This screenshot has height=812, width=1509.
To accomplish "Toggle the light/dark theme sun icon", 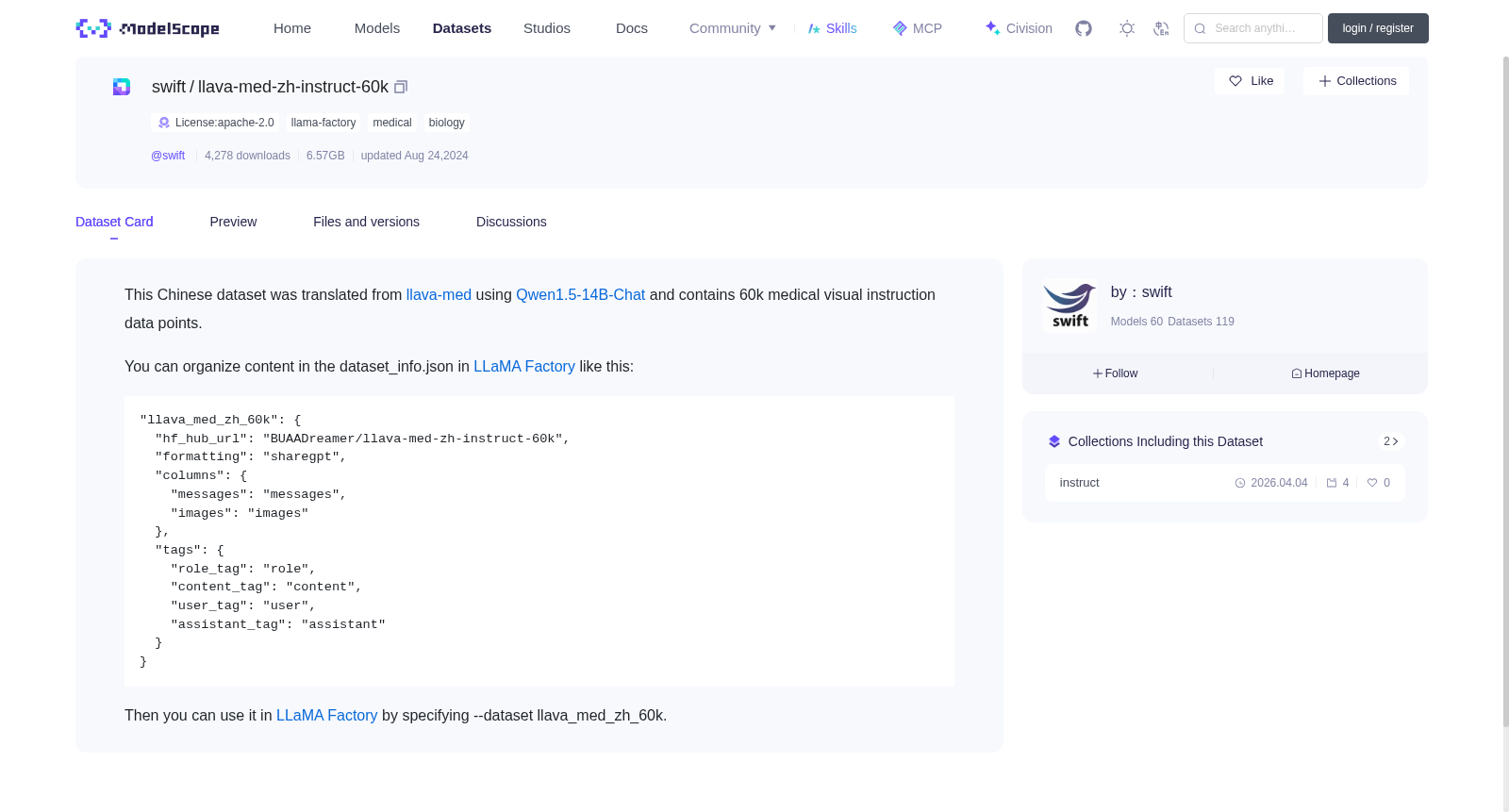I will point(1127,28).
